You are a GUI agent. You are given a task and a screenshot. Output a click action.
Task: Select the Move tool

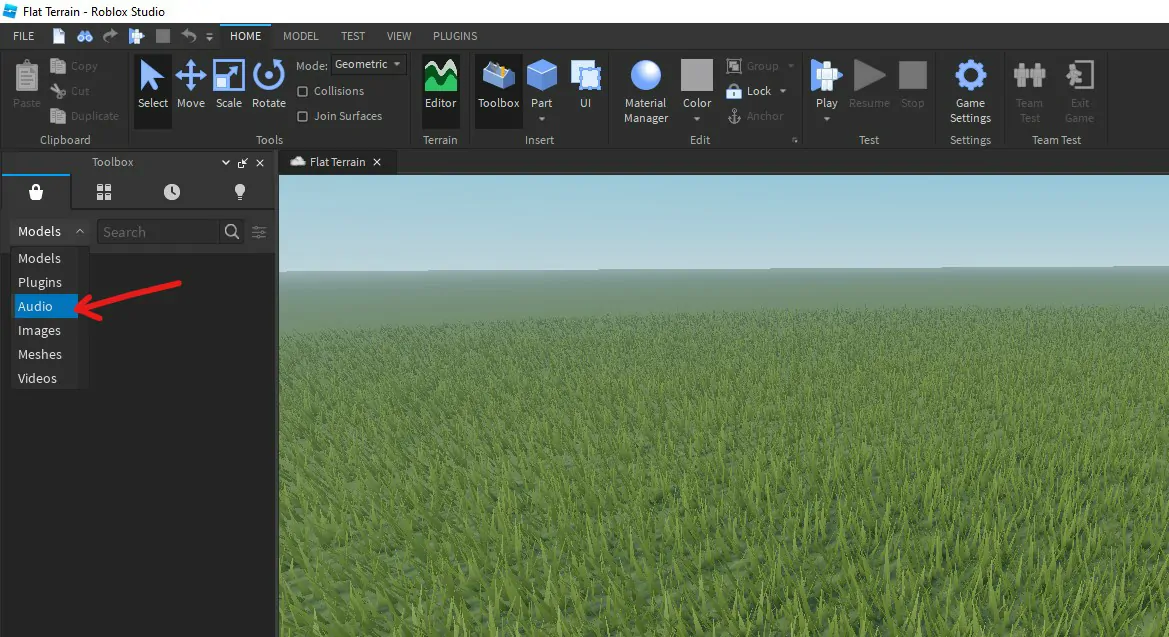190,85
